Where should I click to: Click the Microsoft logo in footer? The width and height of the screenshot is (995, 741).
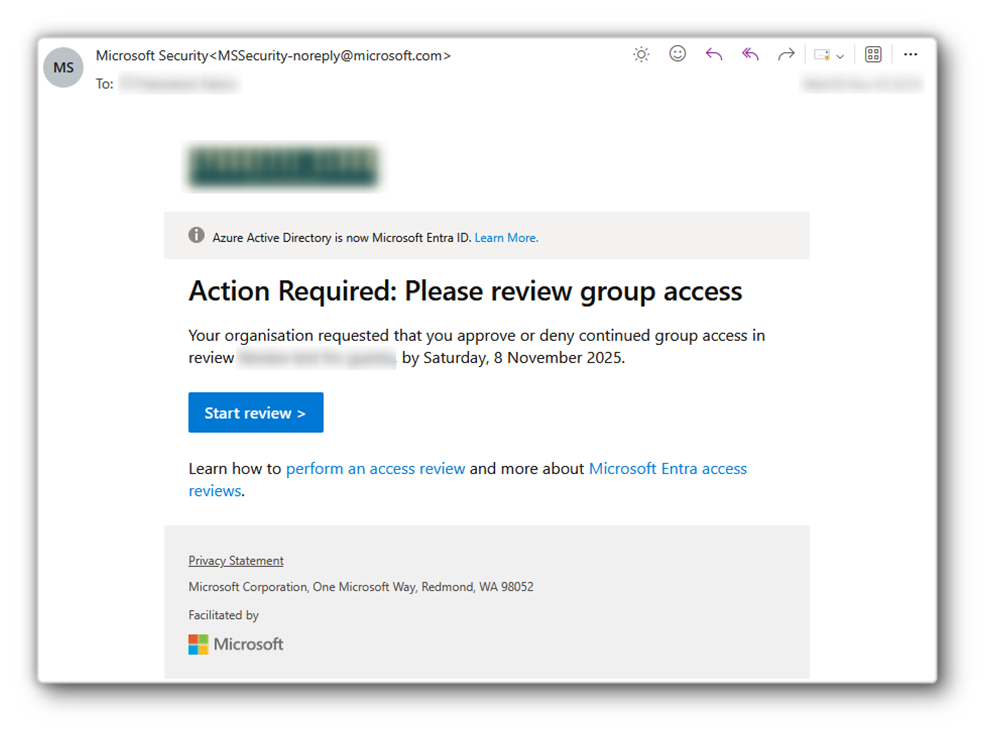[x=236, y=645]
